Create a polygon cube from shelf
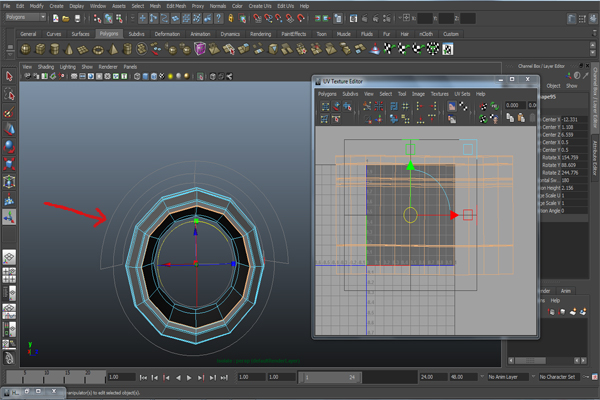 pos(40,49)
